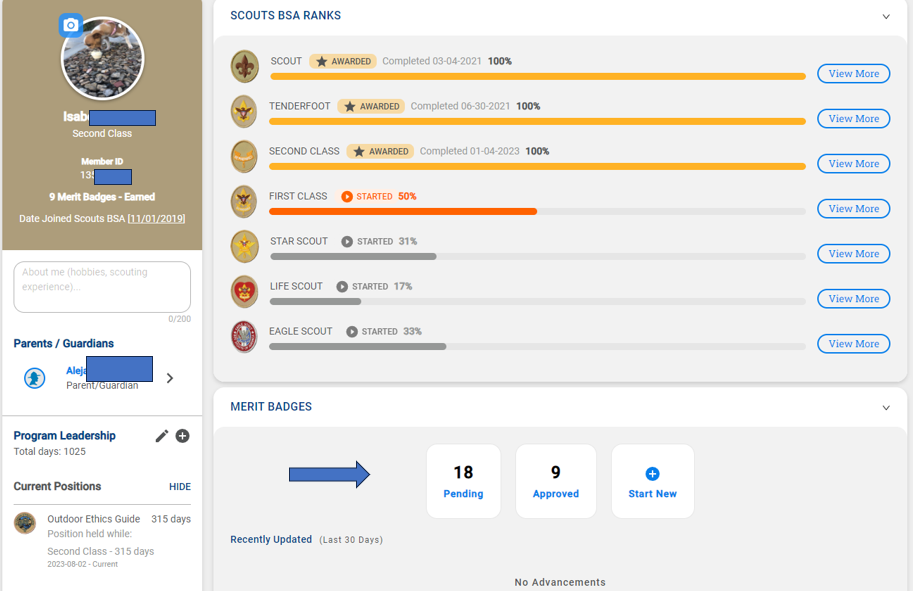Select the First Class rank badge icon

coord(244,201)
